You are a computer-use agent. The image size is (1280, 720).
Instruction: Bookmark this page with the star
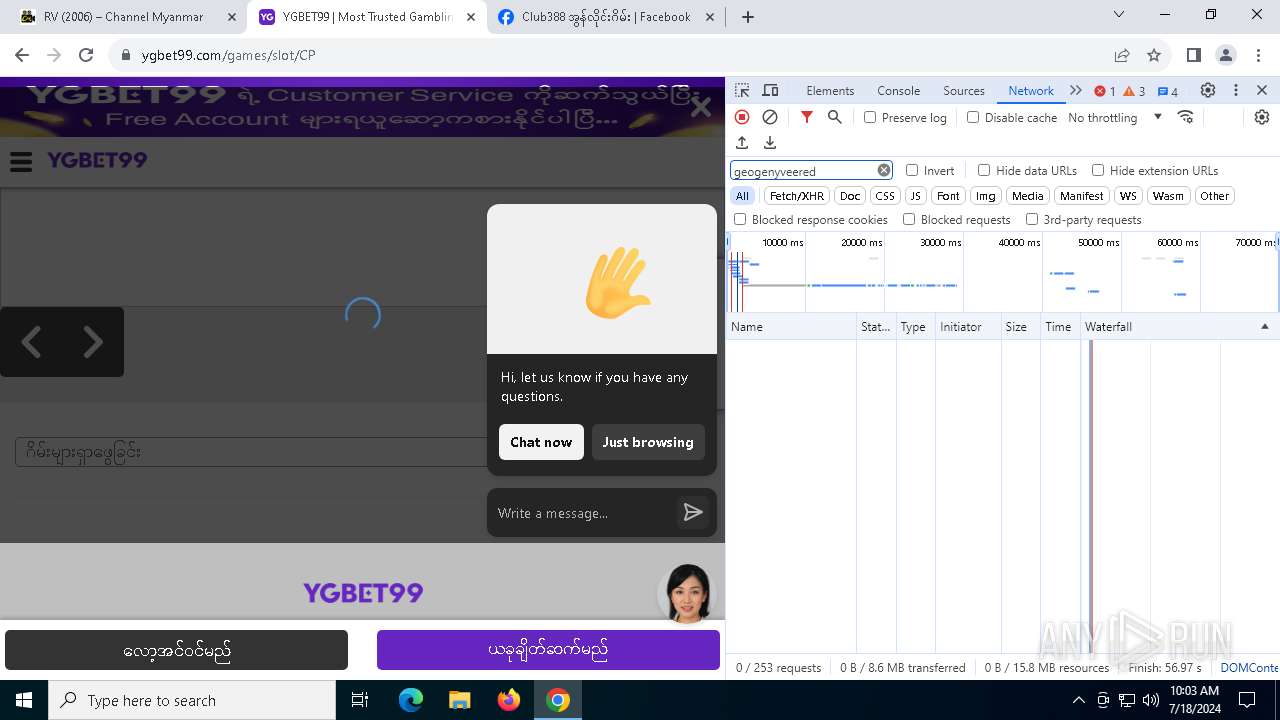pos(1154,55)
